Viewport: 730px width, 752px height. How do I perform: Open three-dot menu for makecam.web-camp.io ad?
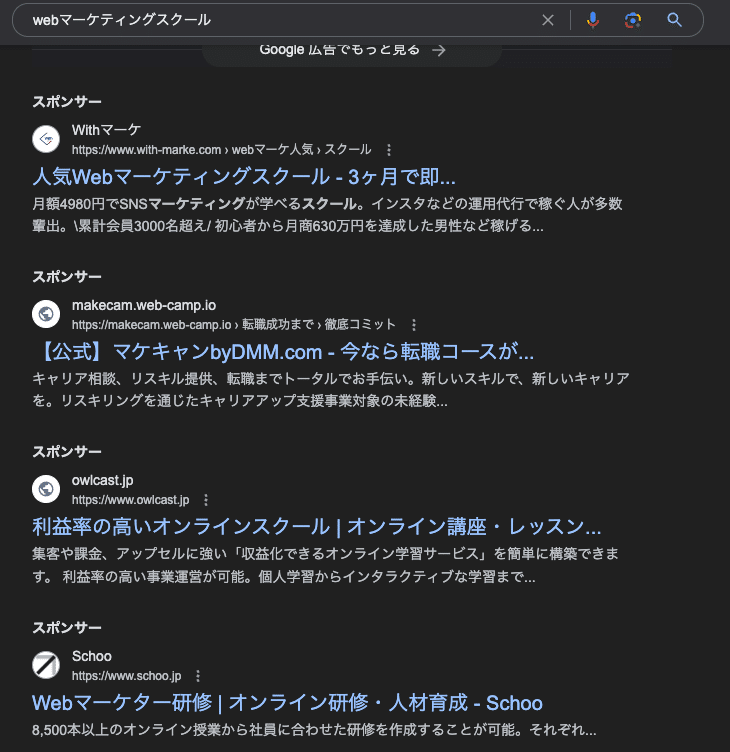coord(414,325)
